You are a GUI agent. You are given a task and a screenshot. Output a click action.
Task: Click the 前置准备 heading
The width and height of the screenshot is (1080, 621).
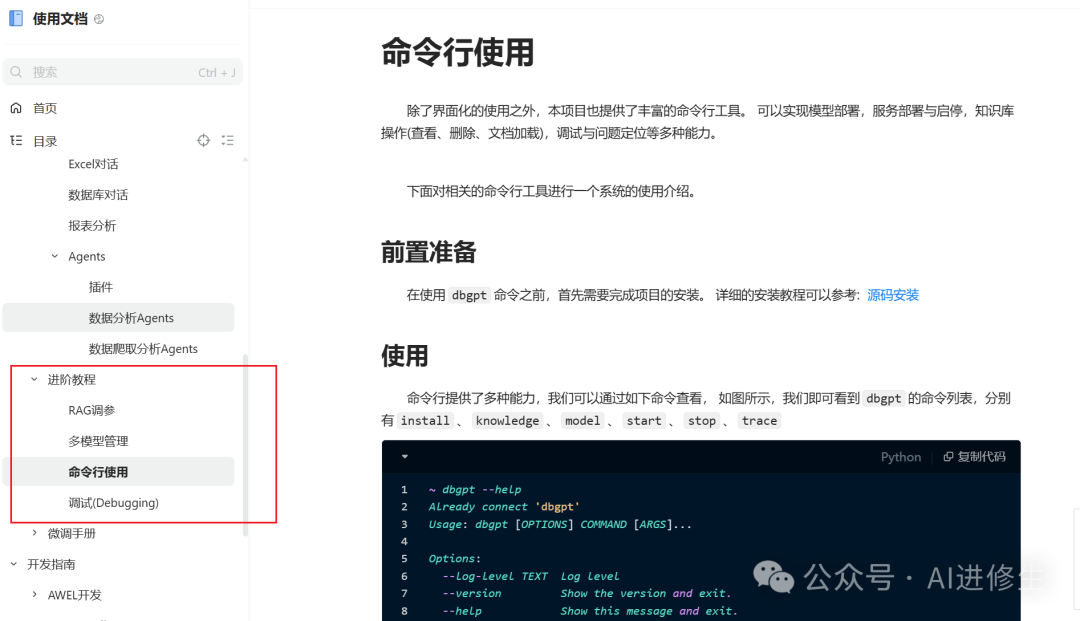(x=428, y=252)
